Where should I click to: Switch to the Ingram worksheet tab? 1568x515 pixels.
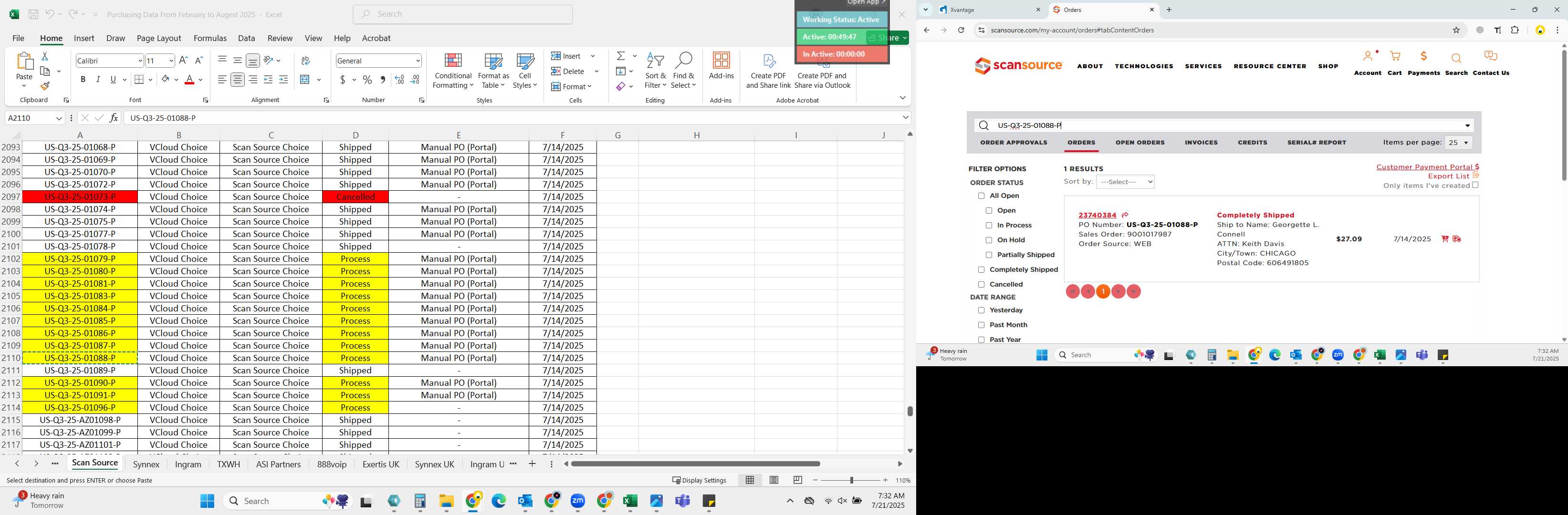click(188, 464)
